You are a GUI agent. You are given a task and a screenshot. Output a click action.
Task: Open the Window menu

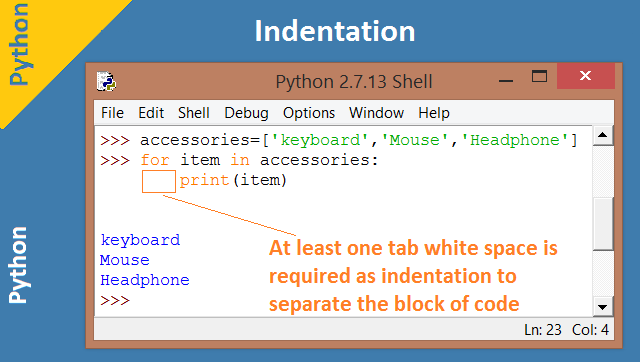[x=376, y=113]
